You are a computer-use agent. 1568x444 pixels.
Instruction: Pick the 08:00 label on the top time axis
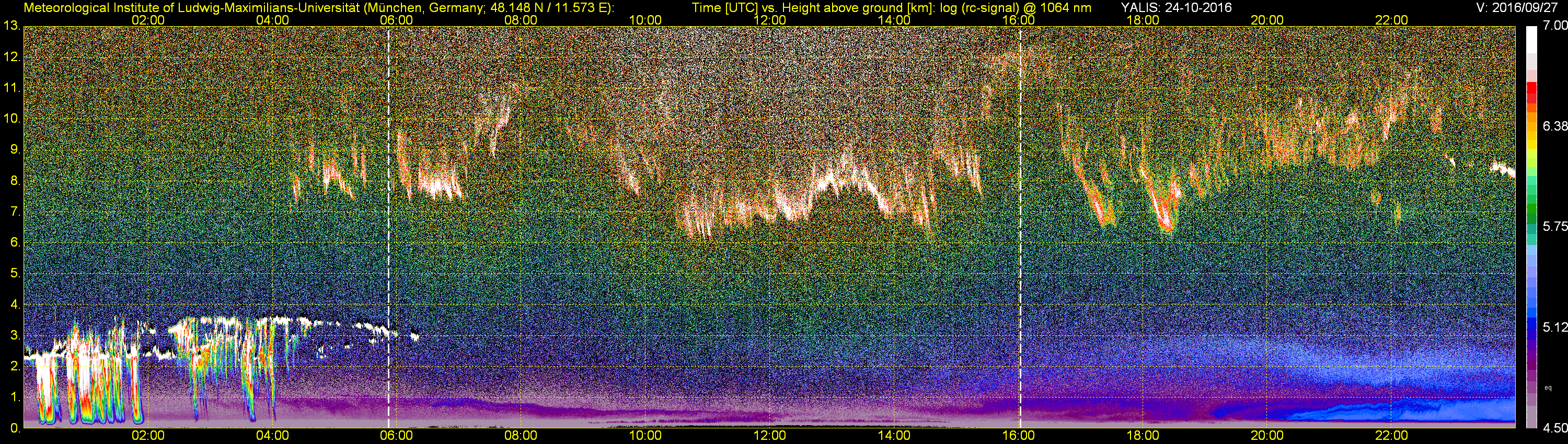[x=521, y=20]
